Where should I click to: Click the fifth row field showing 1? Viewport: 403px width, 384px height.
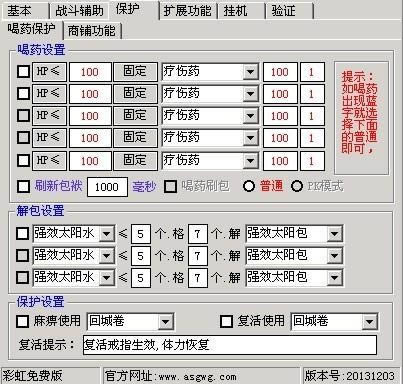tap(312, 160)
